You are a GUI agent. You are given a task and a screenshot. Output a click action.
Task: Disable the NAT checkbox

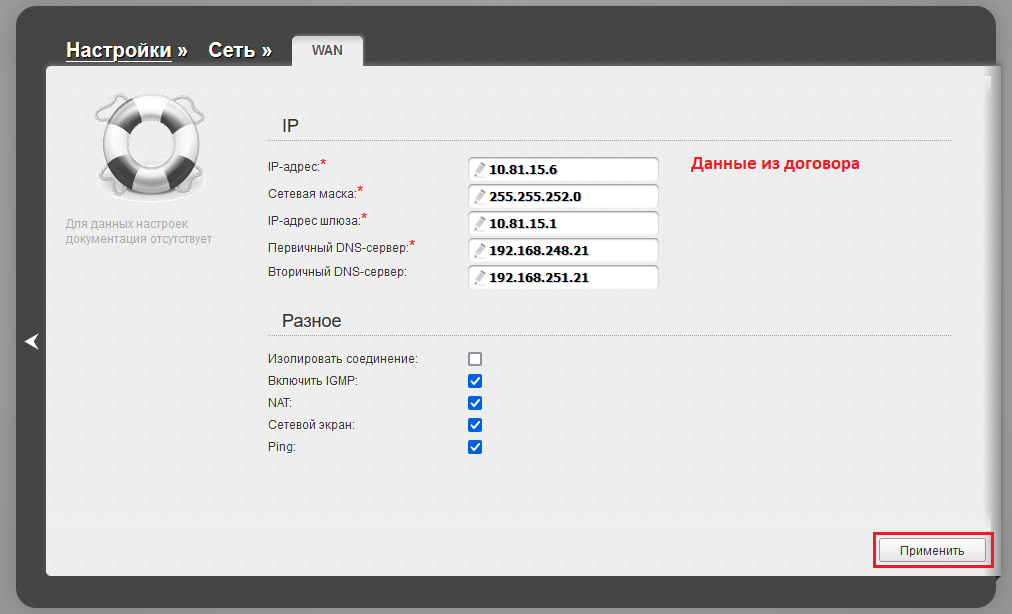[x=475, y=403]
